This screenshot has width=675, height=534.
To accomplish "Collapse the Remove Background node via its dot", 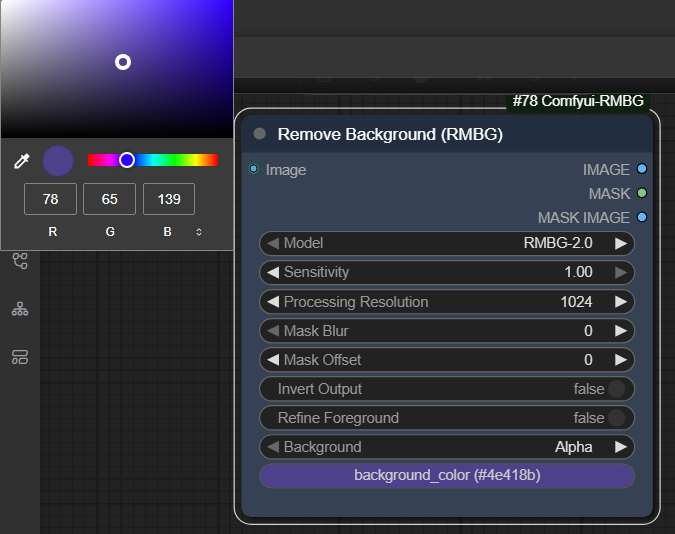I will pyautogui.click(x=260, y=134).
